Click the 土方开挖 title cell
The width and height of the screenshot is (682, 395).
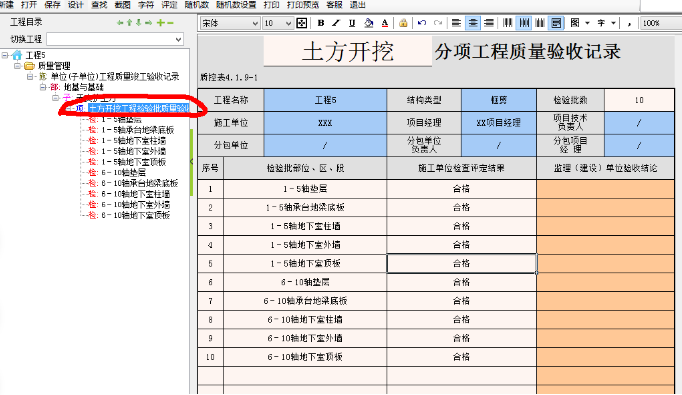[x=348, y=51]
